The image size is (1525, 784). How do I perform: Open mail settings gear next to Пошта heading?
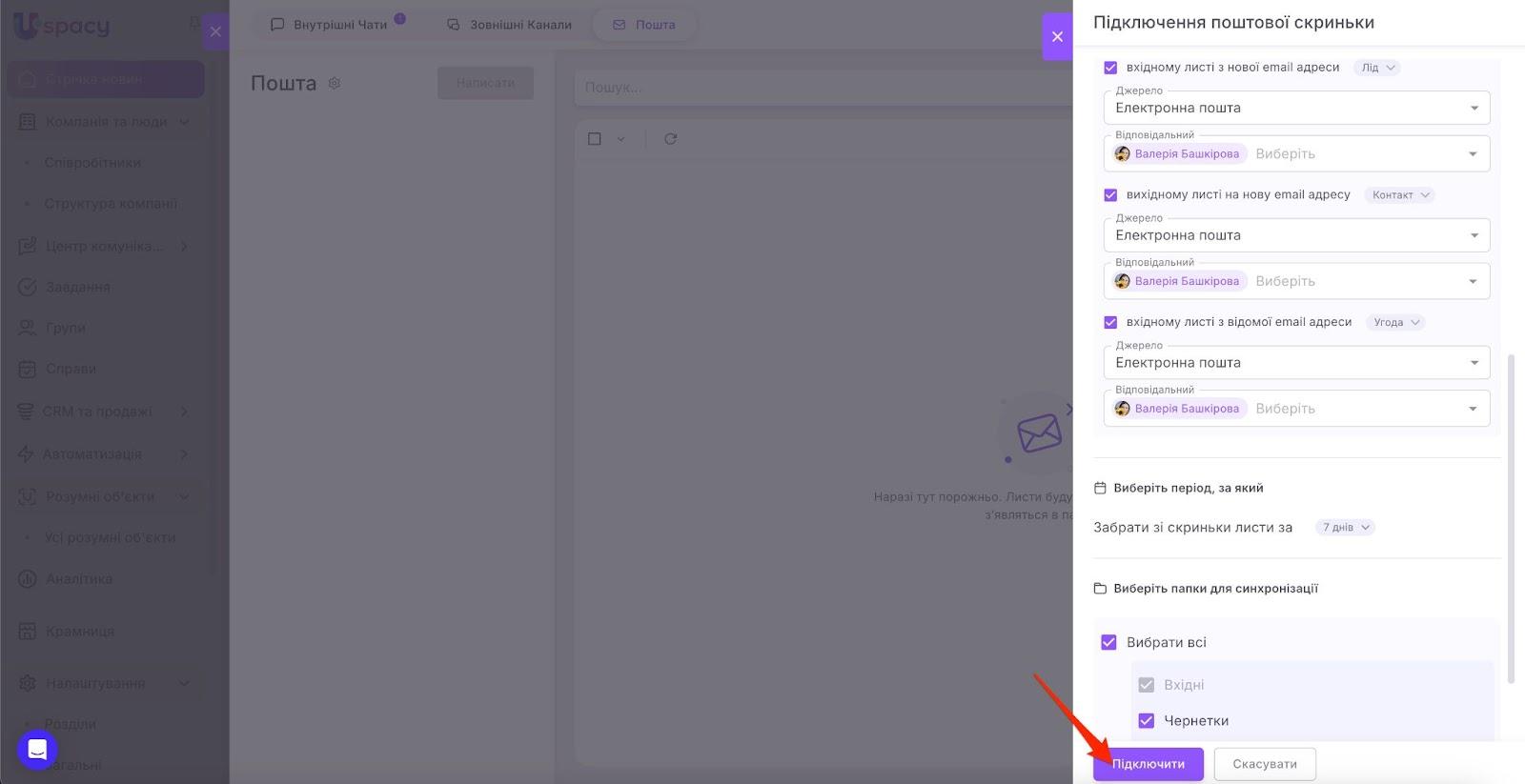[x=335, y=84]
